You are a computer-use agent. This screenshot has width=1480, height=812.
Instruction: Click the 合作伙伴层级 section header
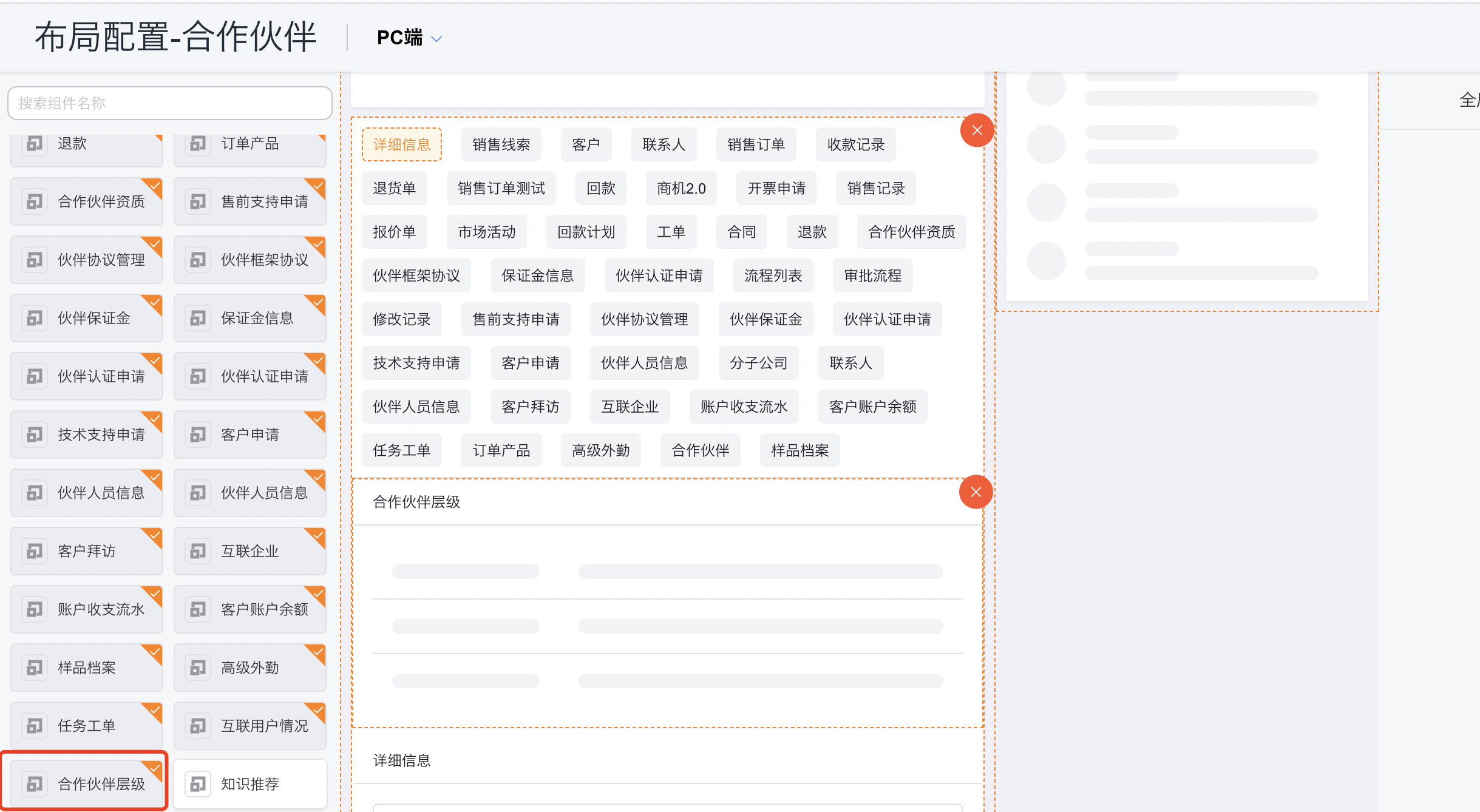[x=416, y=502]
